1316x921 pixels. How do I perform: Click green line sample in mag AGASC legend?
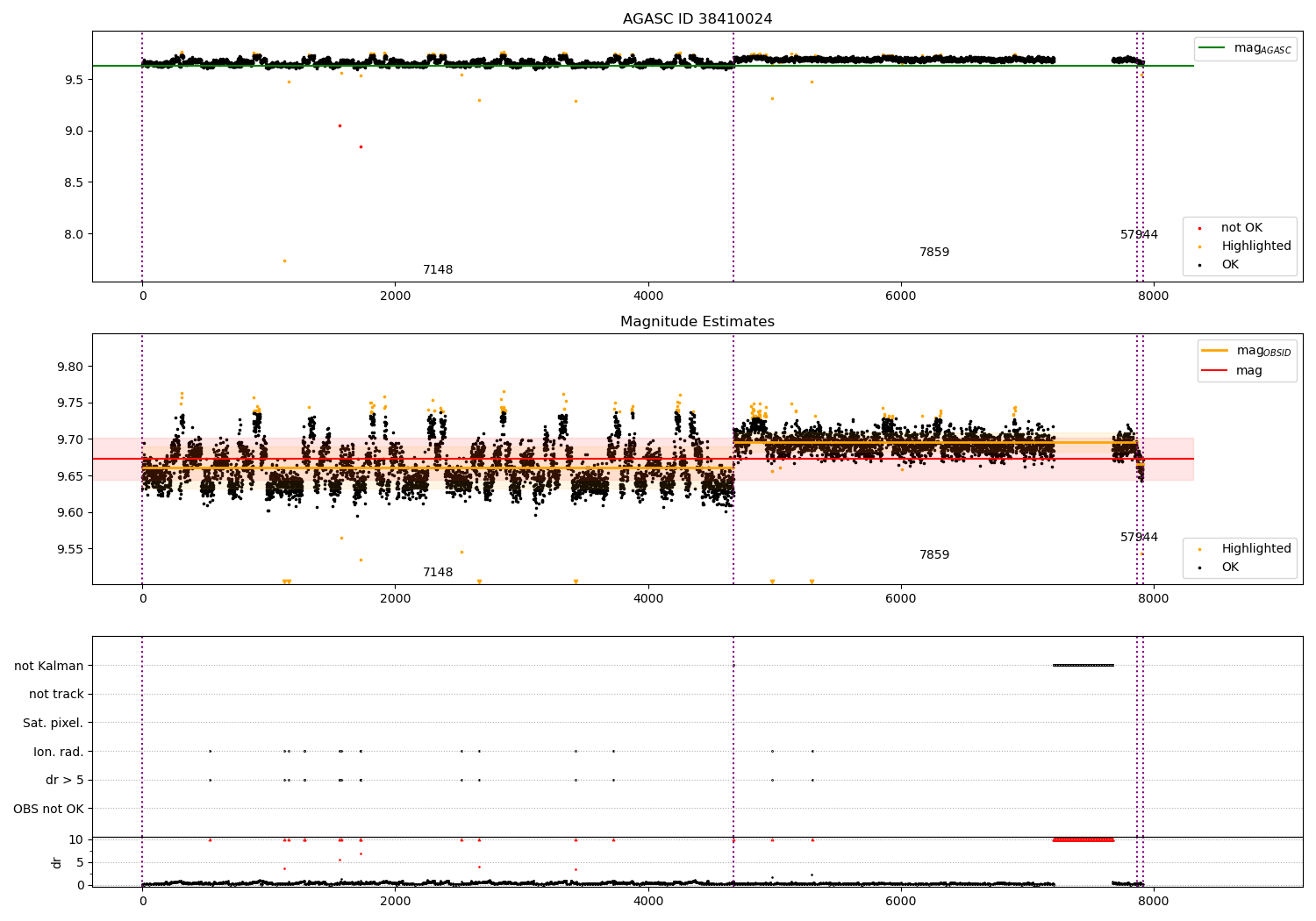pyautogui.click(x=1213, y=48)
